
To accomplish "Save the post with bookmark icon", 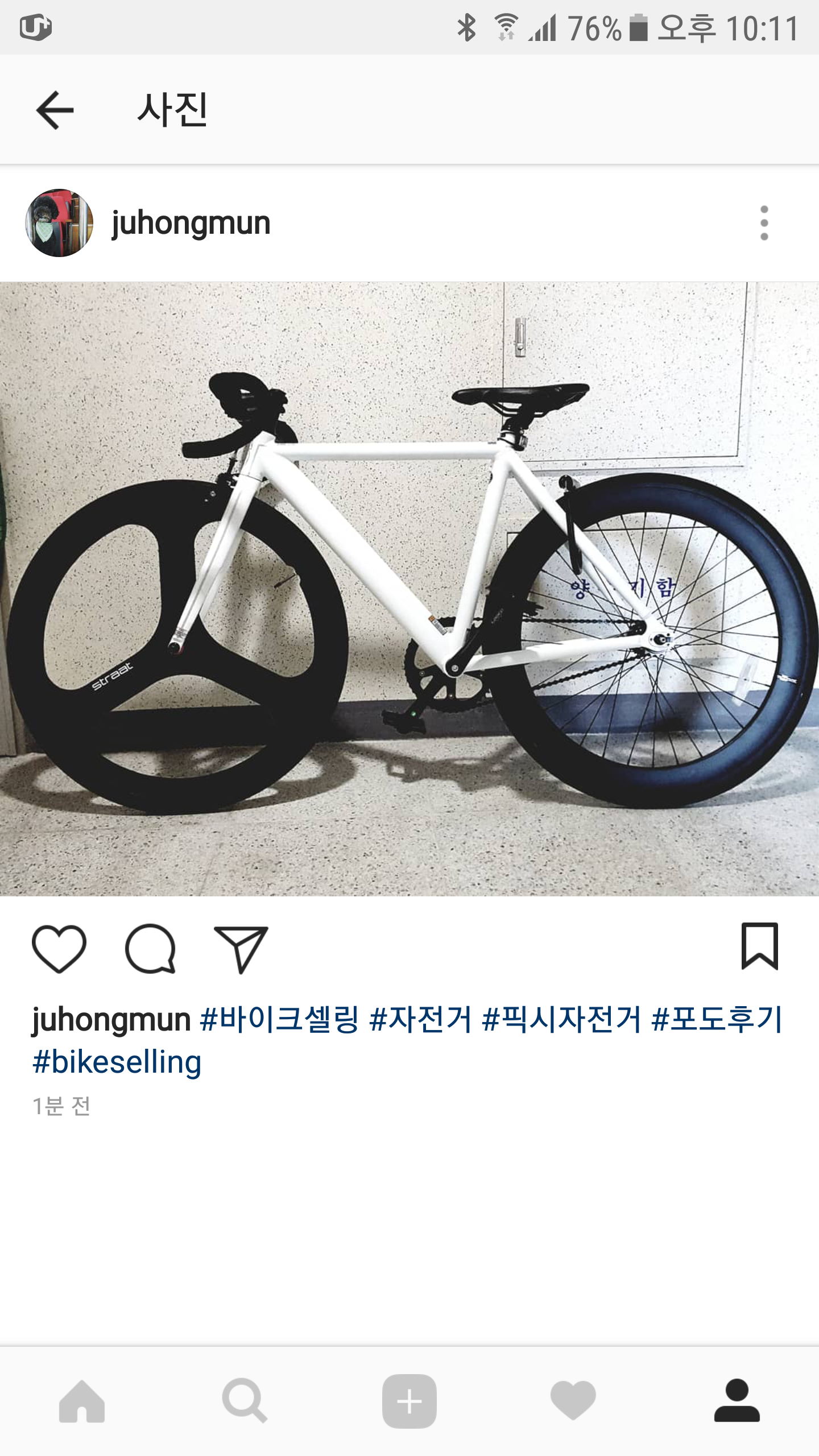I will (759, 946).
